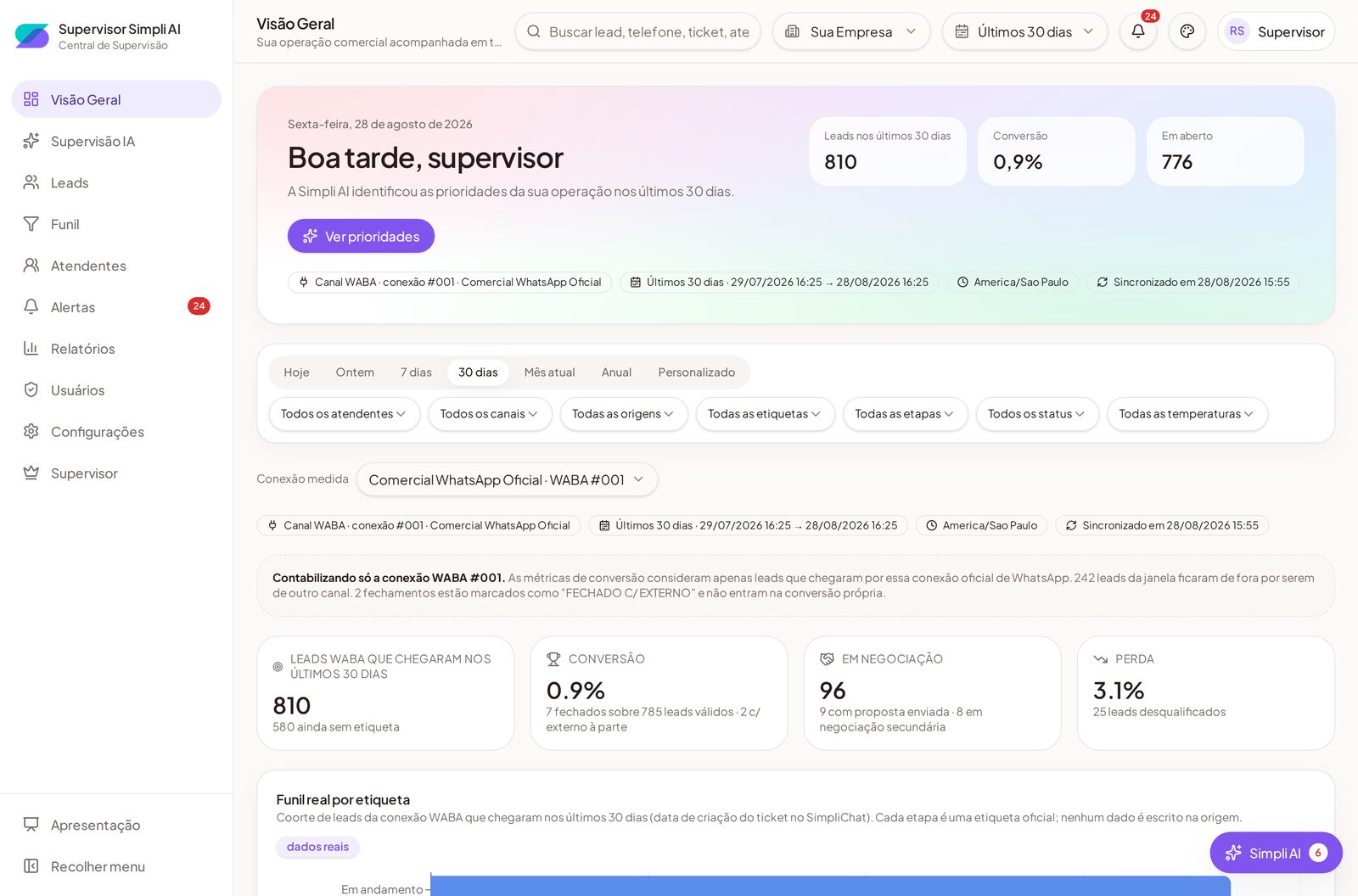Viewport: 1358px width, 896px height.
Task: Click the Em andamento funnel bar
Action: click(830, 886)
